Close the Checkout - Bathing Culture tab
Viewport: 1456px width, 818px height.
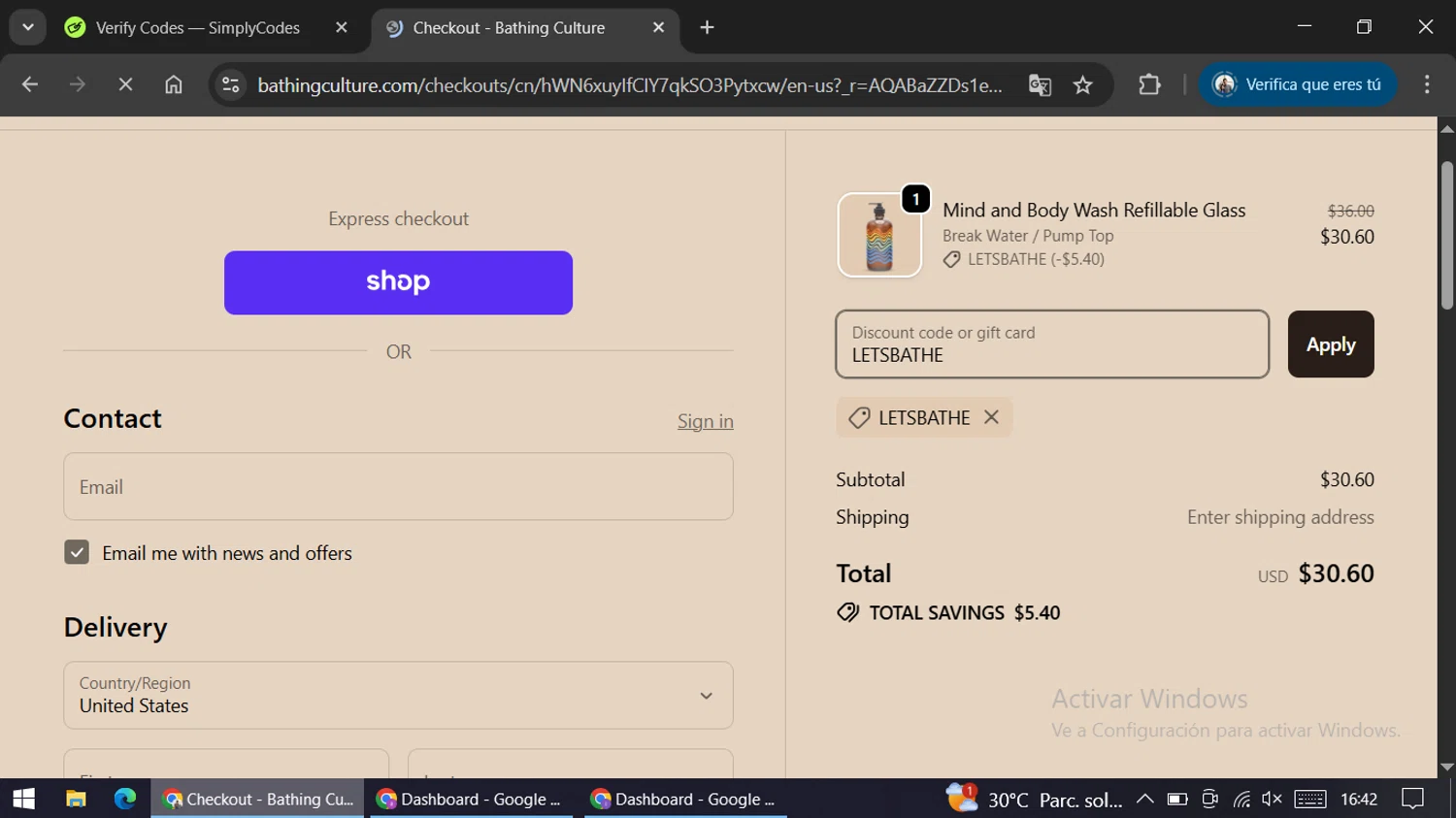click(658, 28)
